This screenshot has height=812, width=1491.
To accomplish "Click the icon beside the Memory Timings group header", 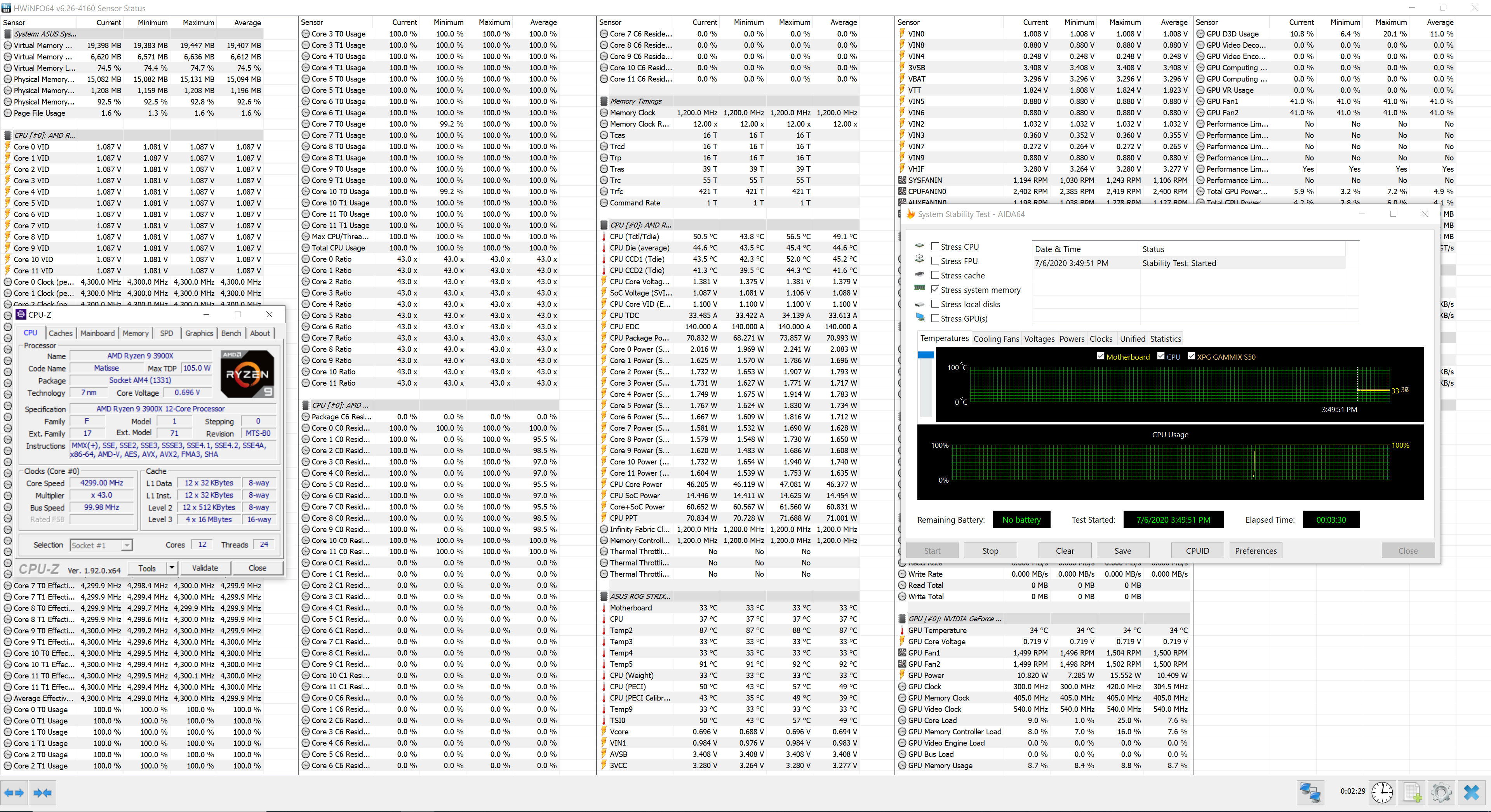I will (x=604, y=101).
